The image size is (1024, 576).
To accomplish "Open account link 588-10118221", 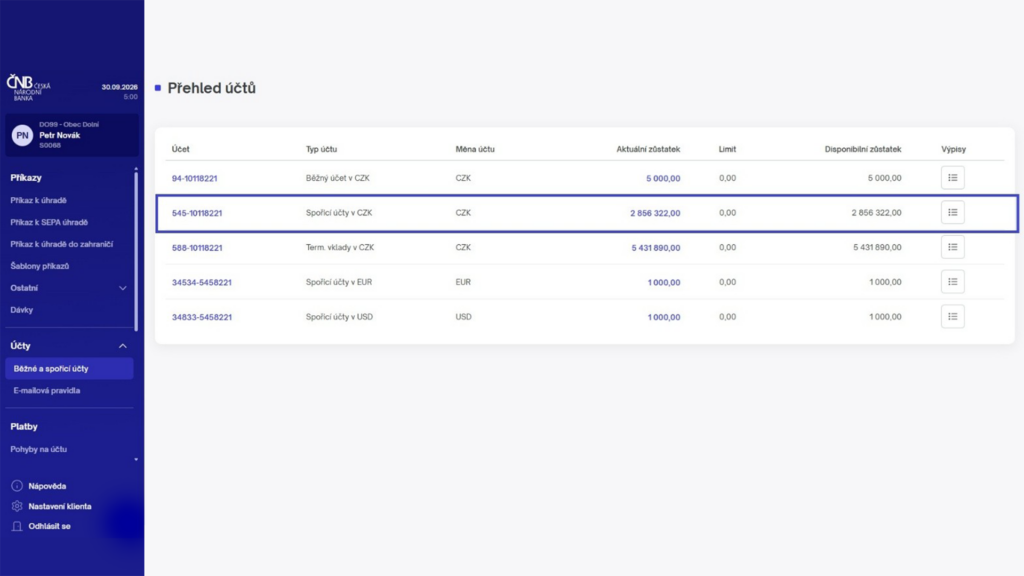I will (x=197, y=248).
